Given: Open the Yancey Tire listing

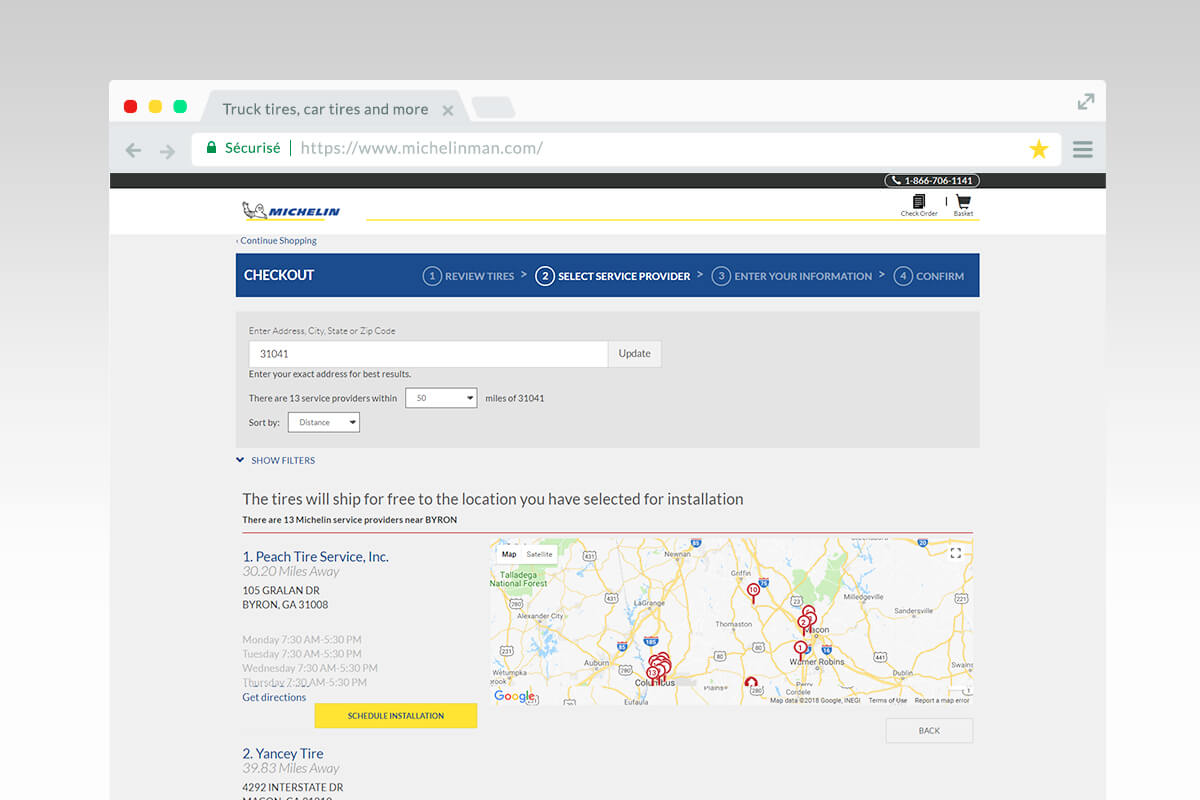Looking at the screenshot, I should [x=283, y=754].
